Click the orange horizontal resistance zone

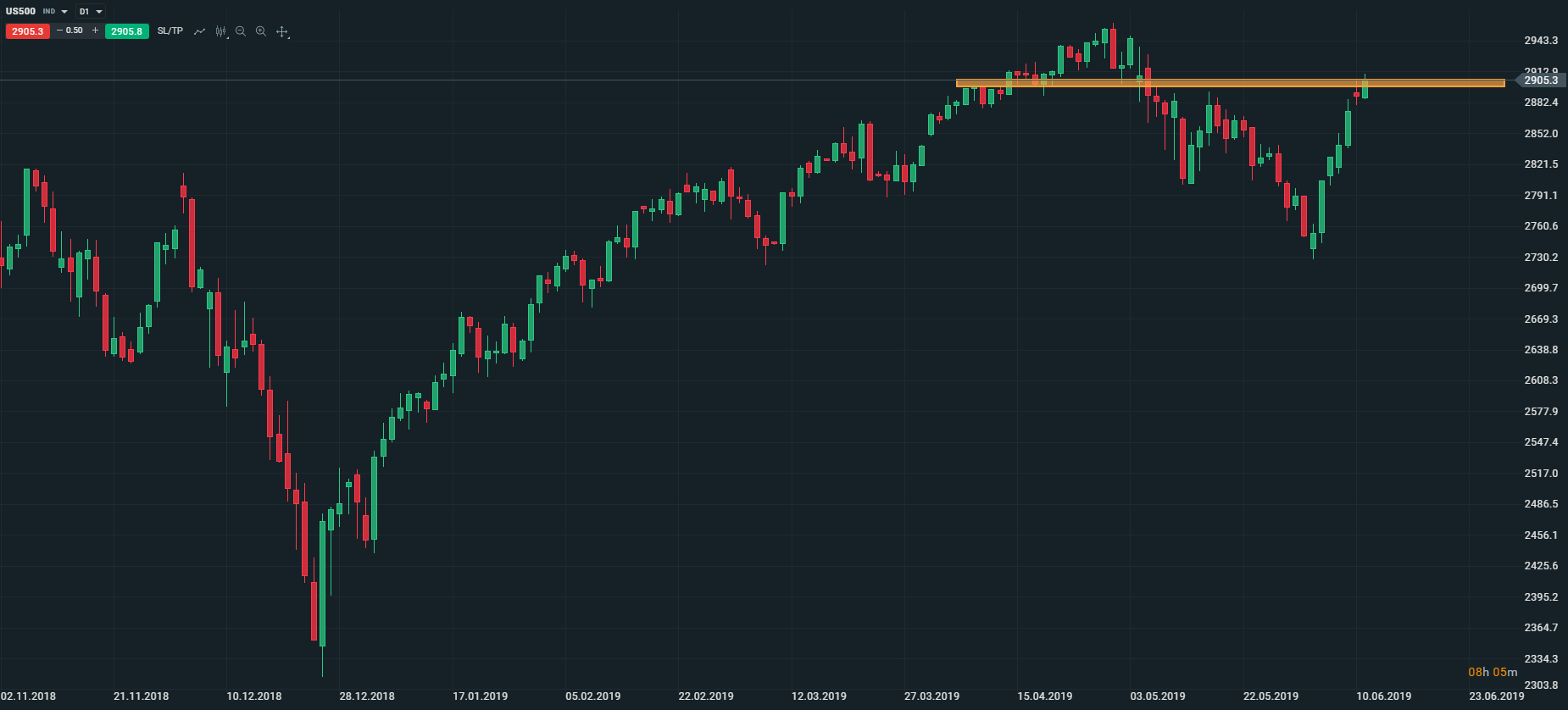[x=1229, y=83]
